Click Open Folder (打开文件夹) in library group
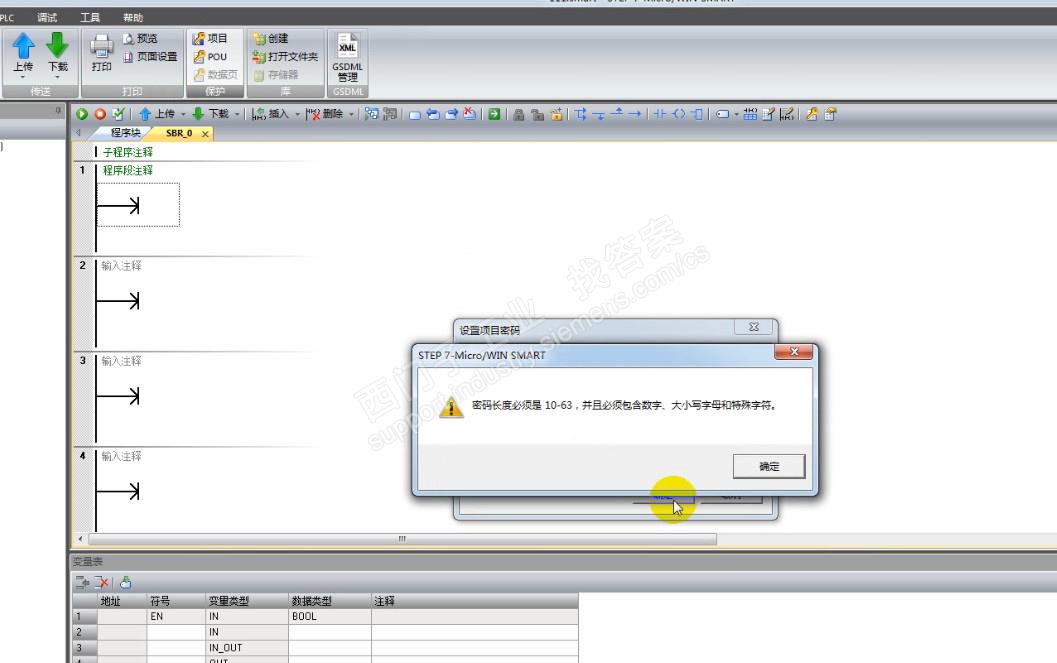This screenshot has width=1057, height=663. 285,57
